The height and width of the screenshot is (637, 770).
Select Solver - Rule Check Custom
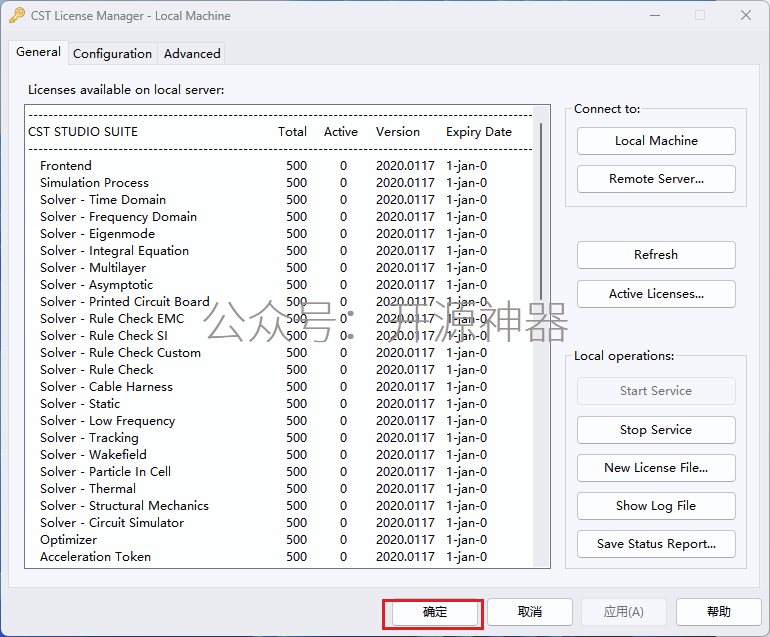[x=264, y=353]
